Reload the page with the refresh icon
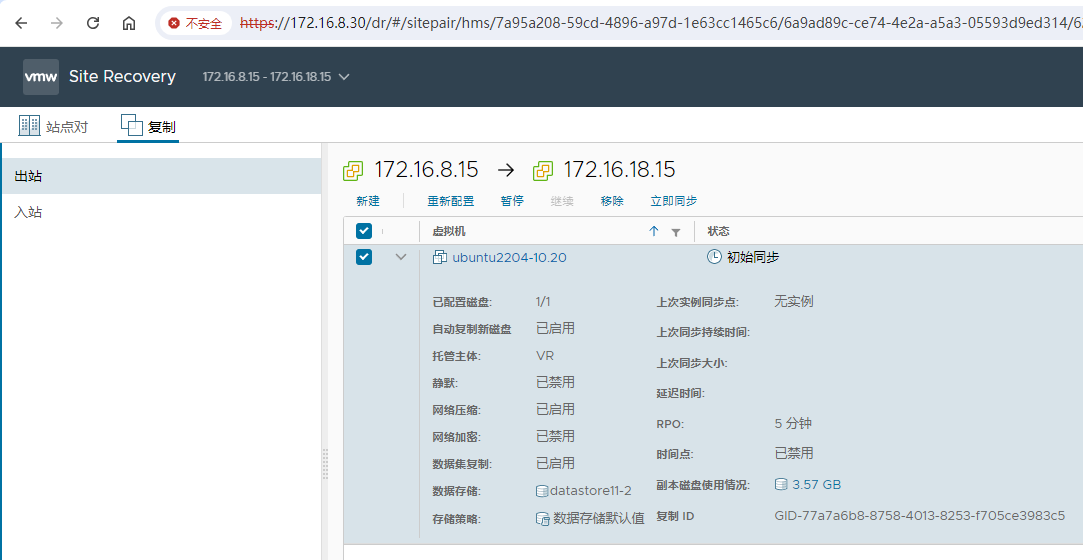1083x560 pixels. 93,23
